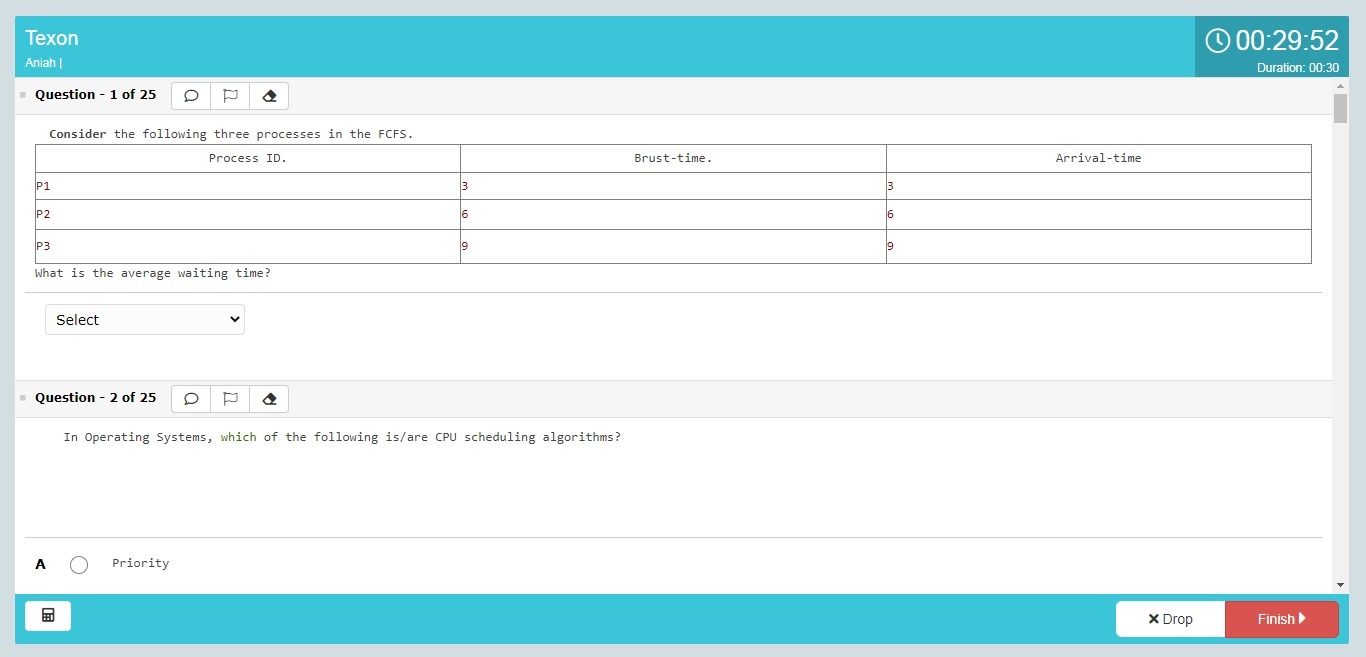The image size is (1366, 657).
Task: Flag Question 2 for review
Action: [x=230, y=399]
